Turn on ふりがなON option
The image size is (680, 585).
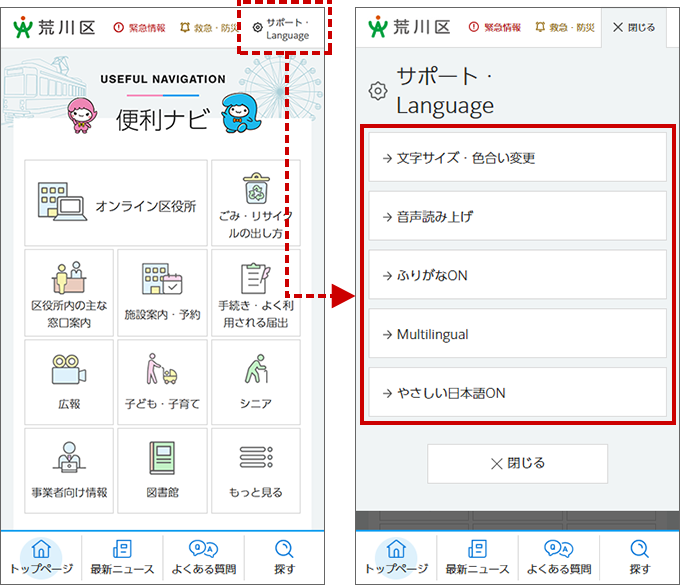517,275
